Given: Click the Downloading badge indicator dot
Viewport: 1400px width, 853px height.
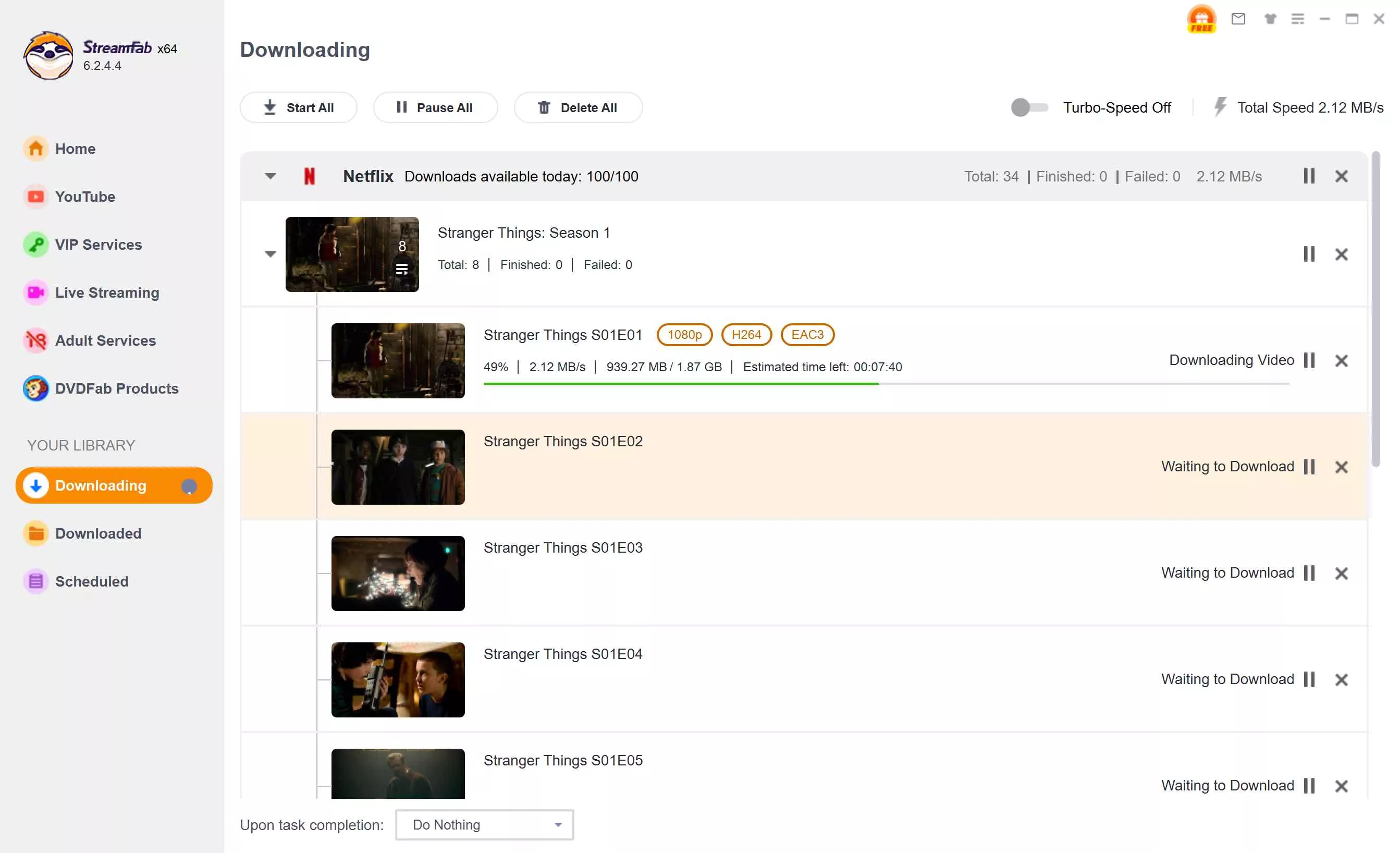Looking at the screenshot, I should tap(189, 486).
